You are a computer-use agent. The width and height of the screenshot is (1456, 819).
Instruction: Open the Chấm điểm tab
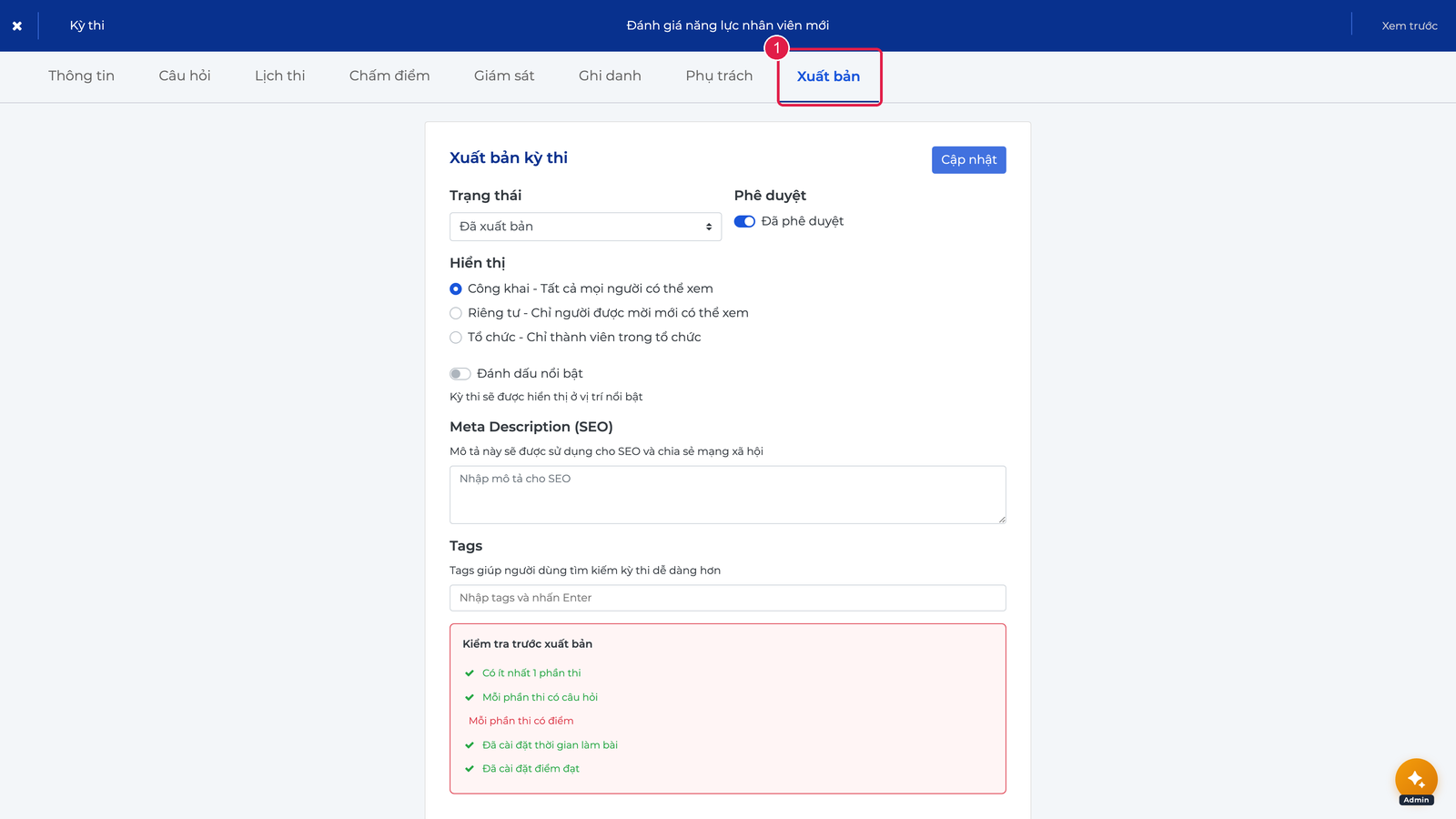pos(389,76)
